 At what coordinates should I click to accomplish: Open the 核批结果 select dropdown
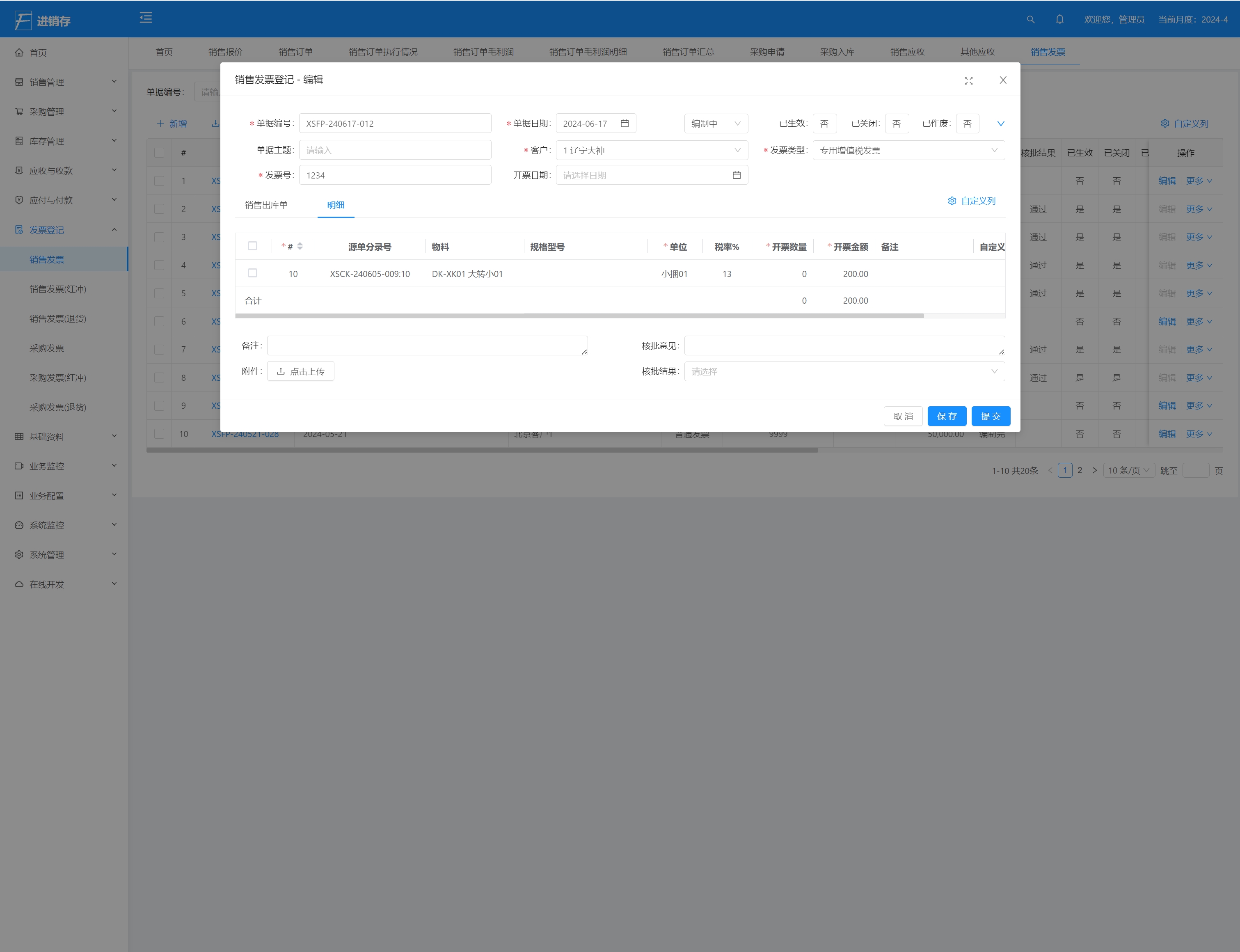(844, 371)
